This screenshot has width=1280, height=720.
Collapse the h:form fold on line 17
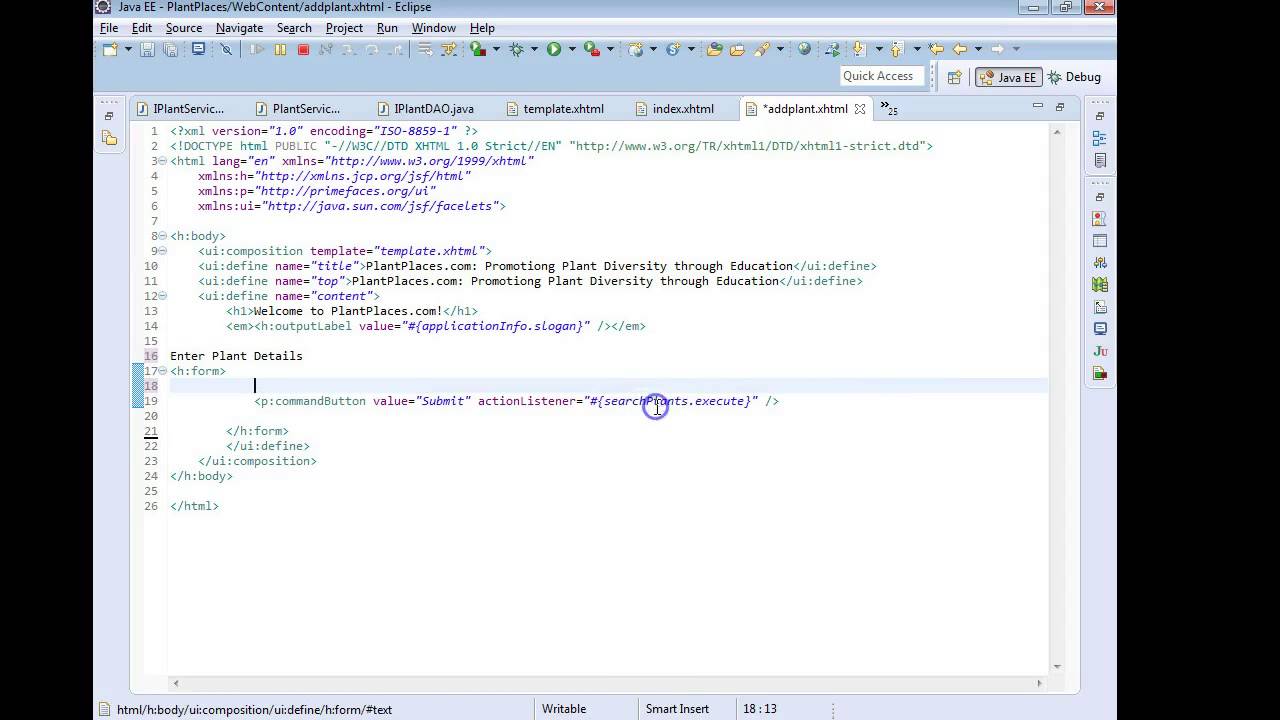pos(163,371)
